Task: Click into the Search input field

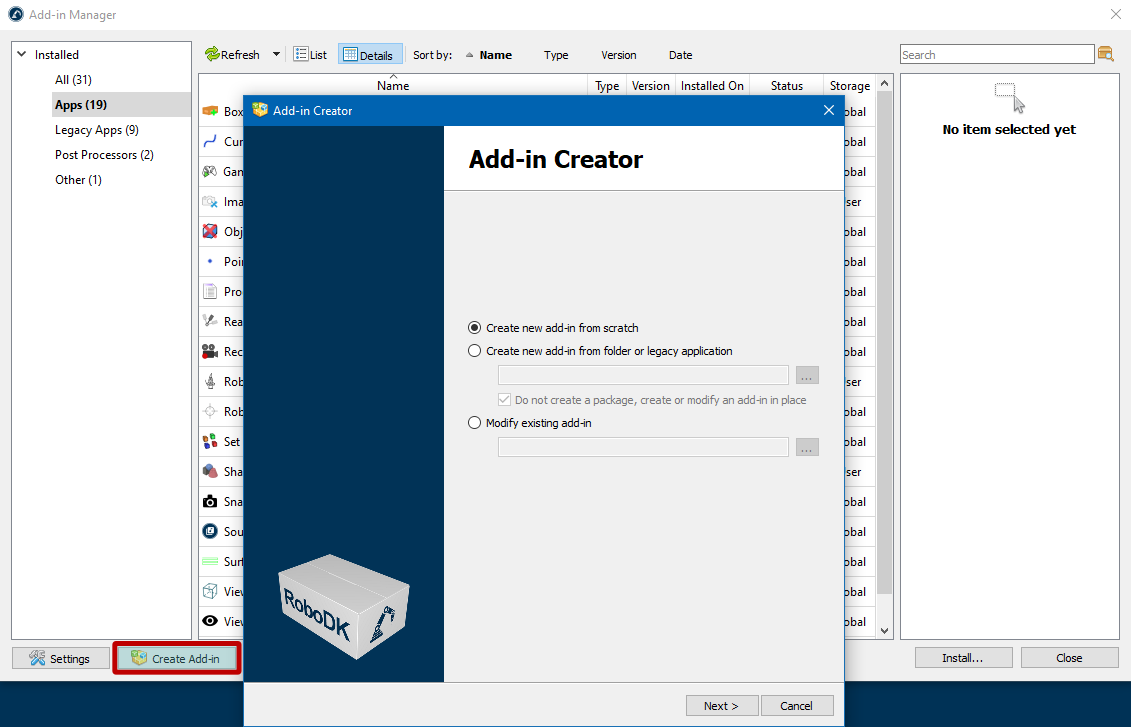Action: pos(996,55)
